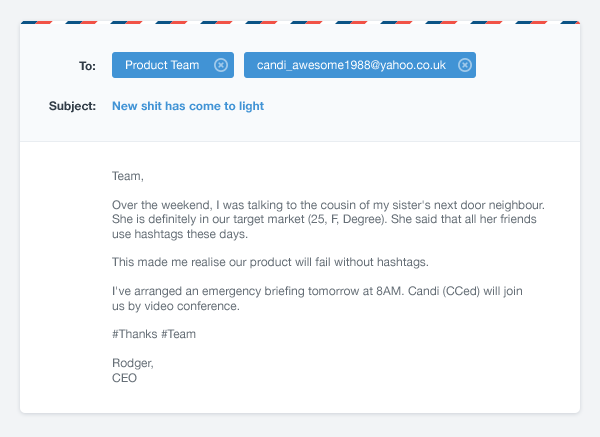Place cursor on the 'Team,' greeting line
Image resolution: width=600 pixels, height=437 pixels.
[x=128, y=177]
